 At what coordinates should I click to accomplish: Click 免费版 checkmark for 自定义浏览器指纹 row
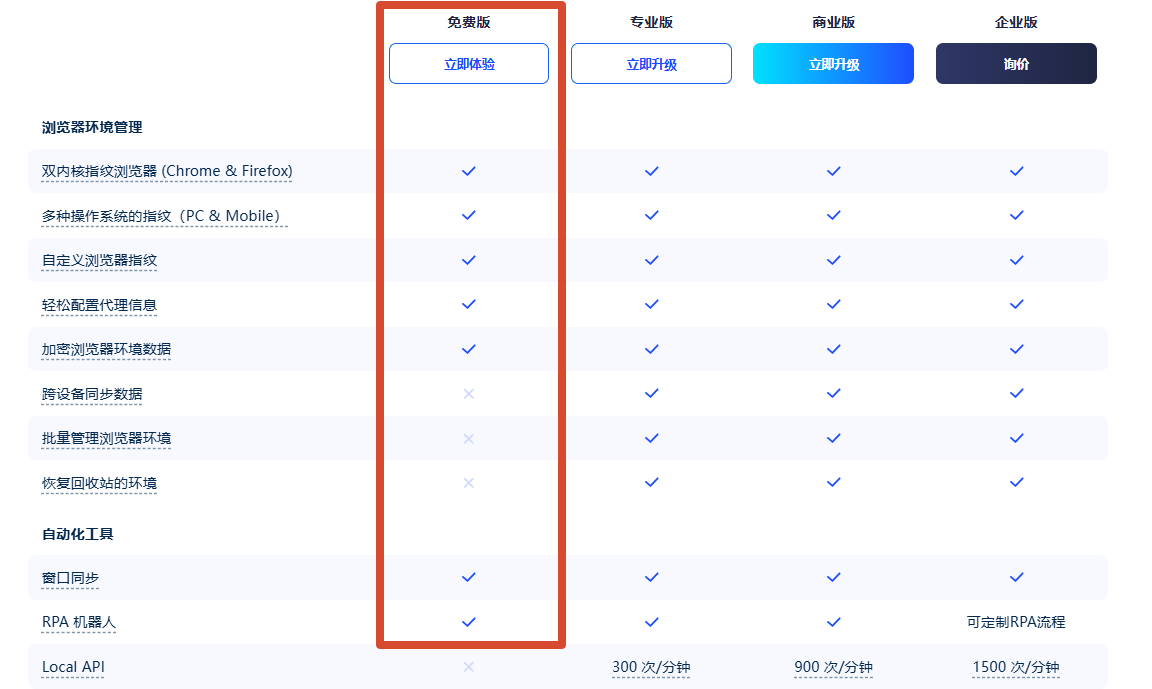(x=469, y=260)
